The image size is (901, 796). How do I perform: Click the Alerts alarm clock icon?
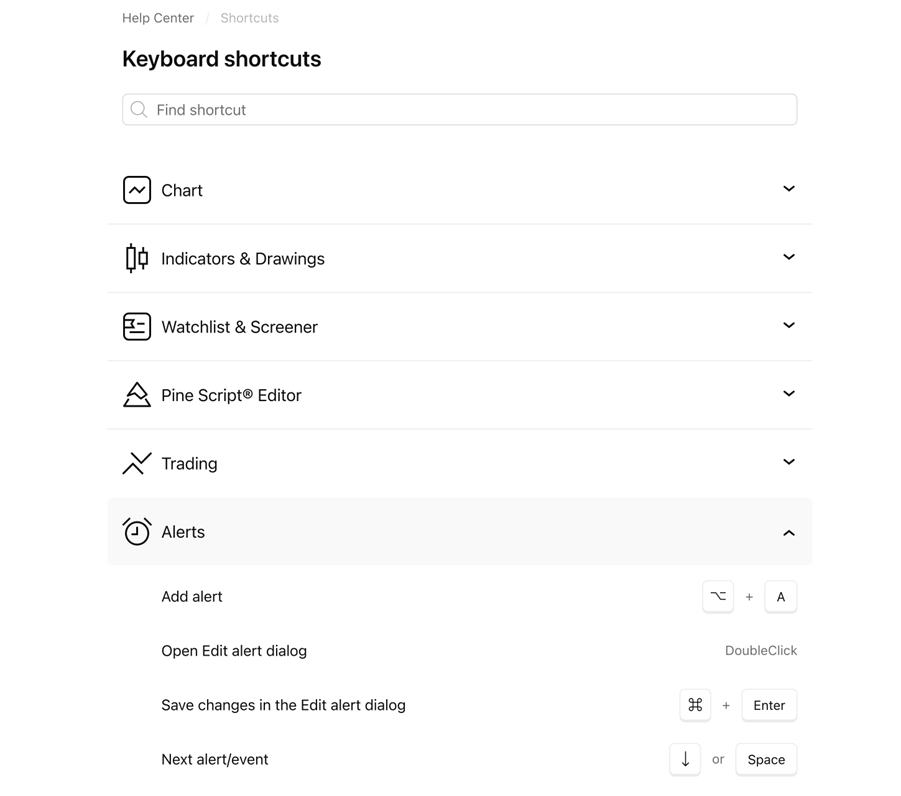[x=137, y=532]
